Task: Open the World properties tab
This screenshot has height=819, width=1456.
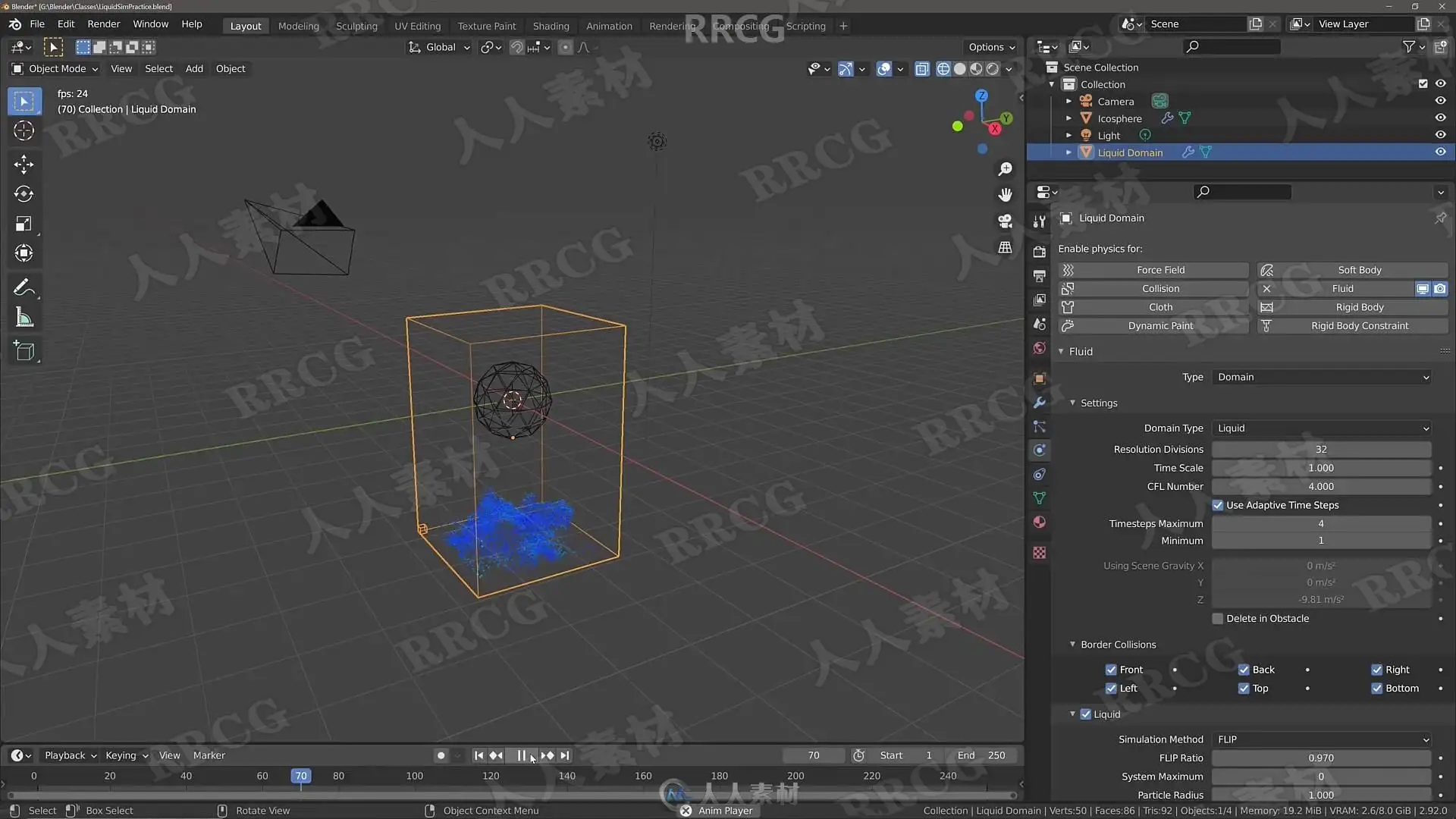Action: tap(1040, 348)
